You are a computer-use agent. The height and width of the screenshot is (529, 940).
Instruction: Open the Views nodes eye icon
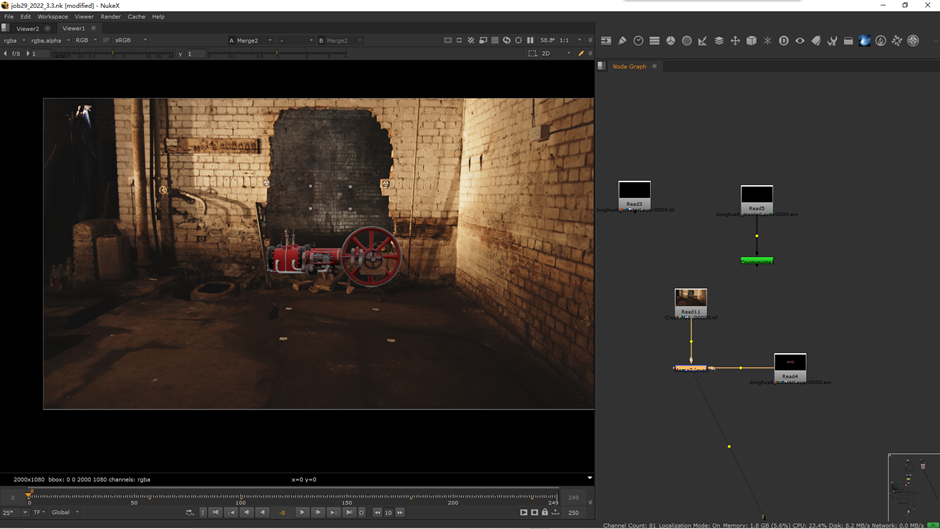click(x=800, y=41)
